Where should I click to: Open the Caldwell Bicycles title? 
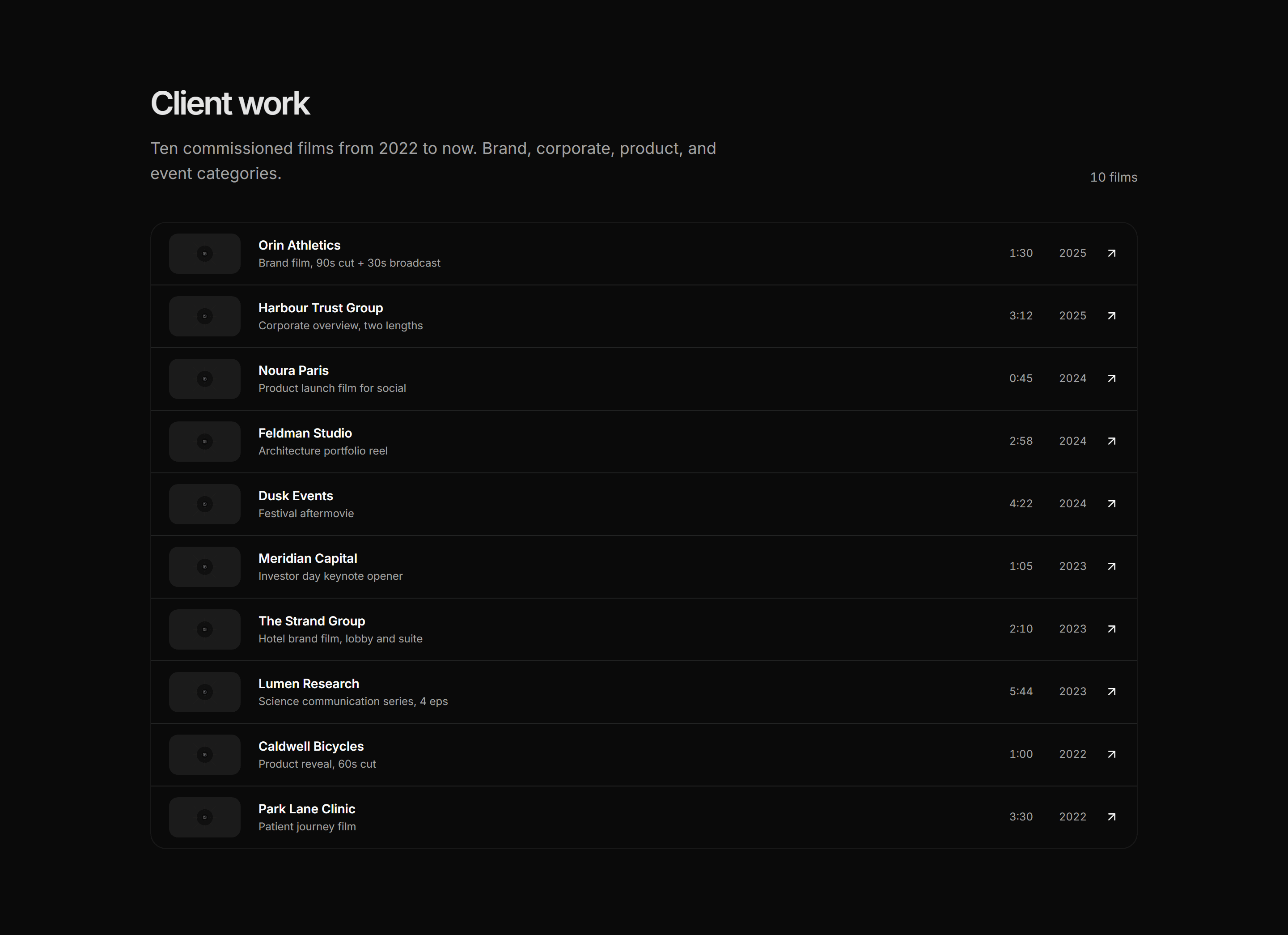311,746
